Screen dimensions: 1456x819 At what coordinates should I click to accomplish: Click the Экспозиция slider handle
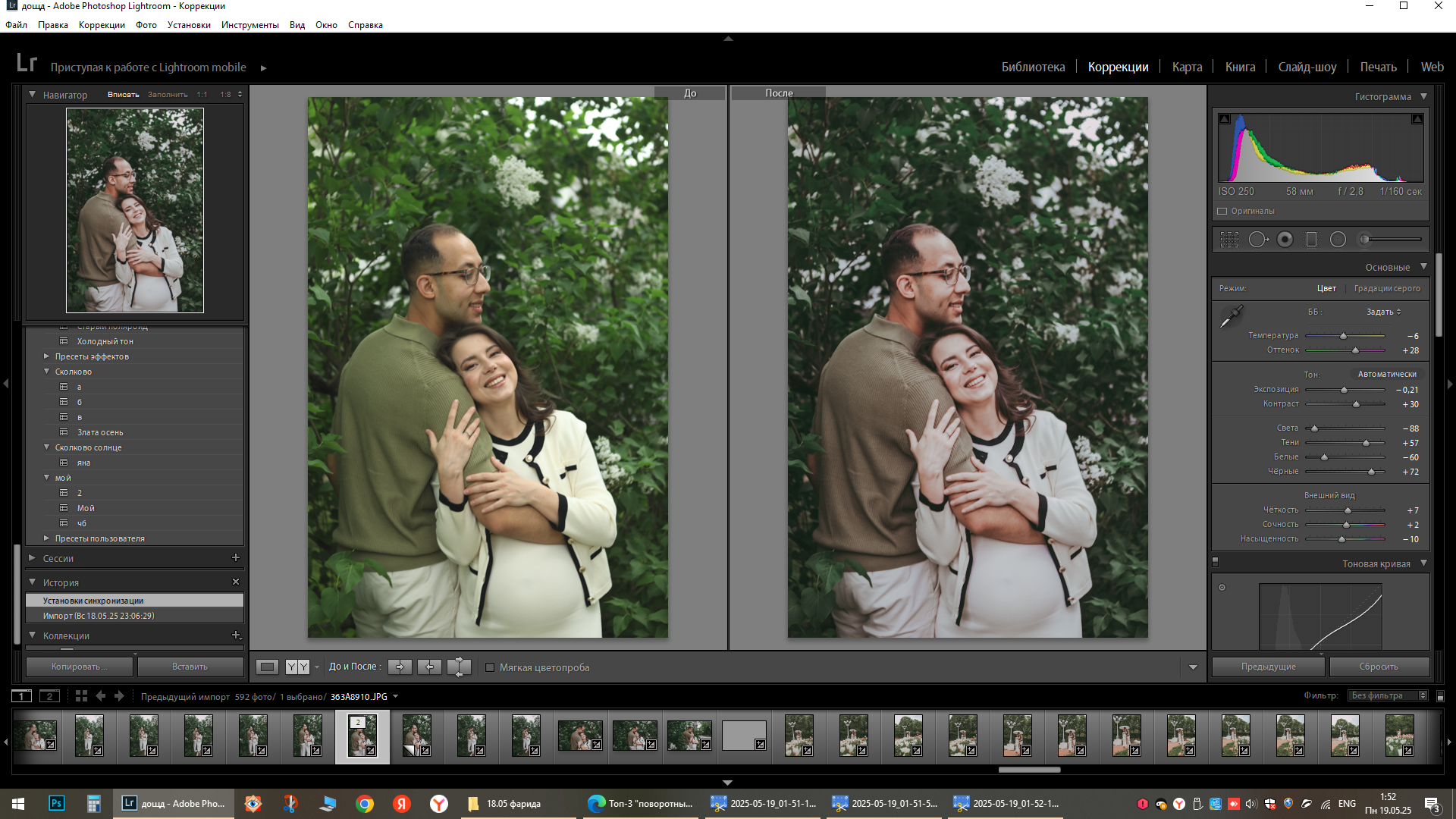1344,390
